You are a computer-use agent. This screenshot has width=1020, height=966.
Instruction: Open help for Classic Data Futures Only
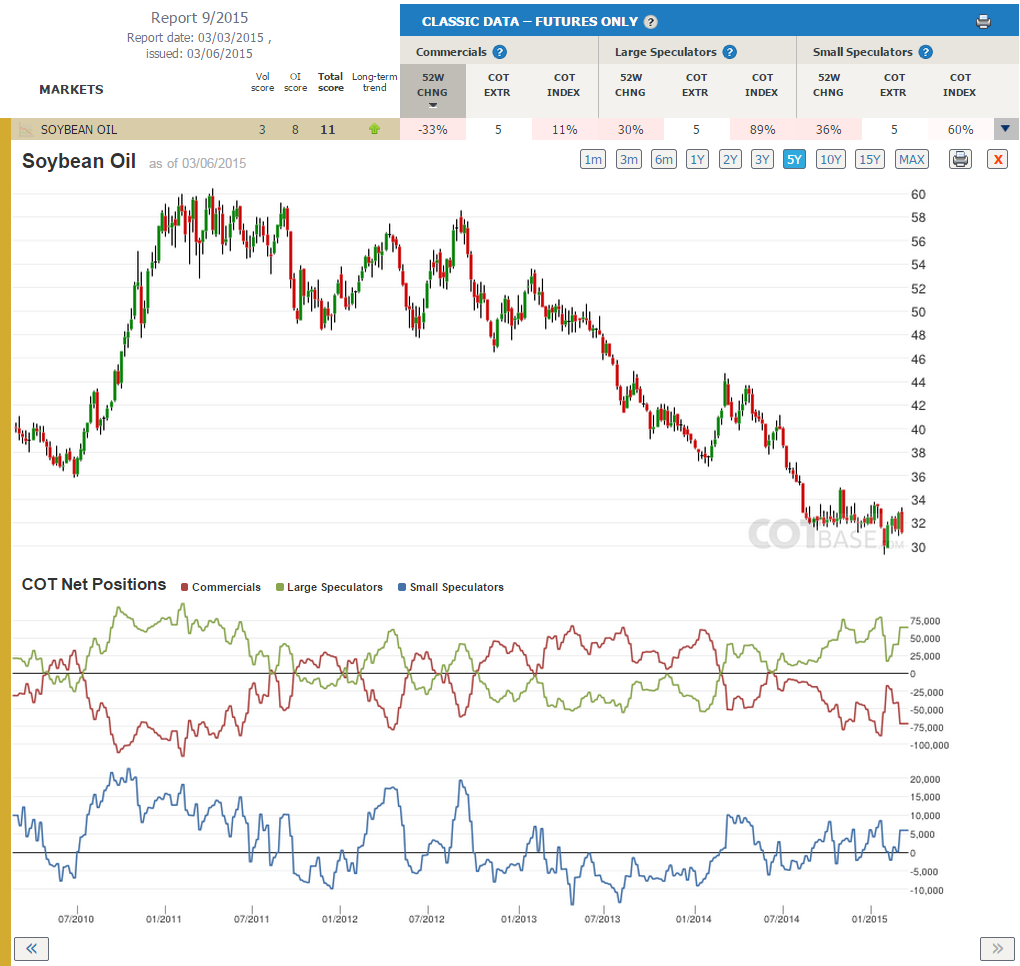(651, 21)
